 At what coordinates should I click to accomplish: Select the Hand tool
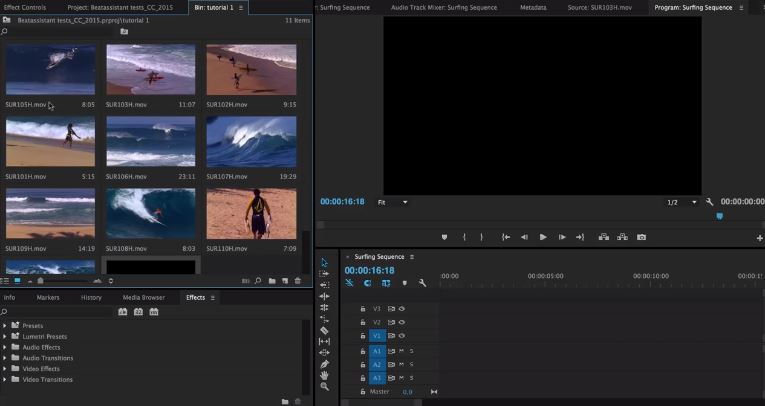tap(324, 375)
